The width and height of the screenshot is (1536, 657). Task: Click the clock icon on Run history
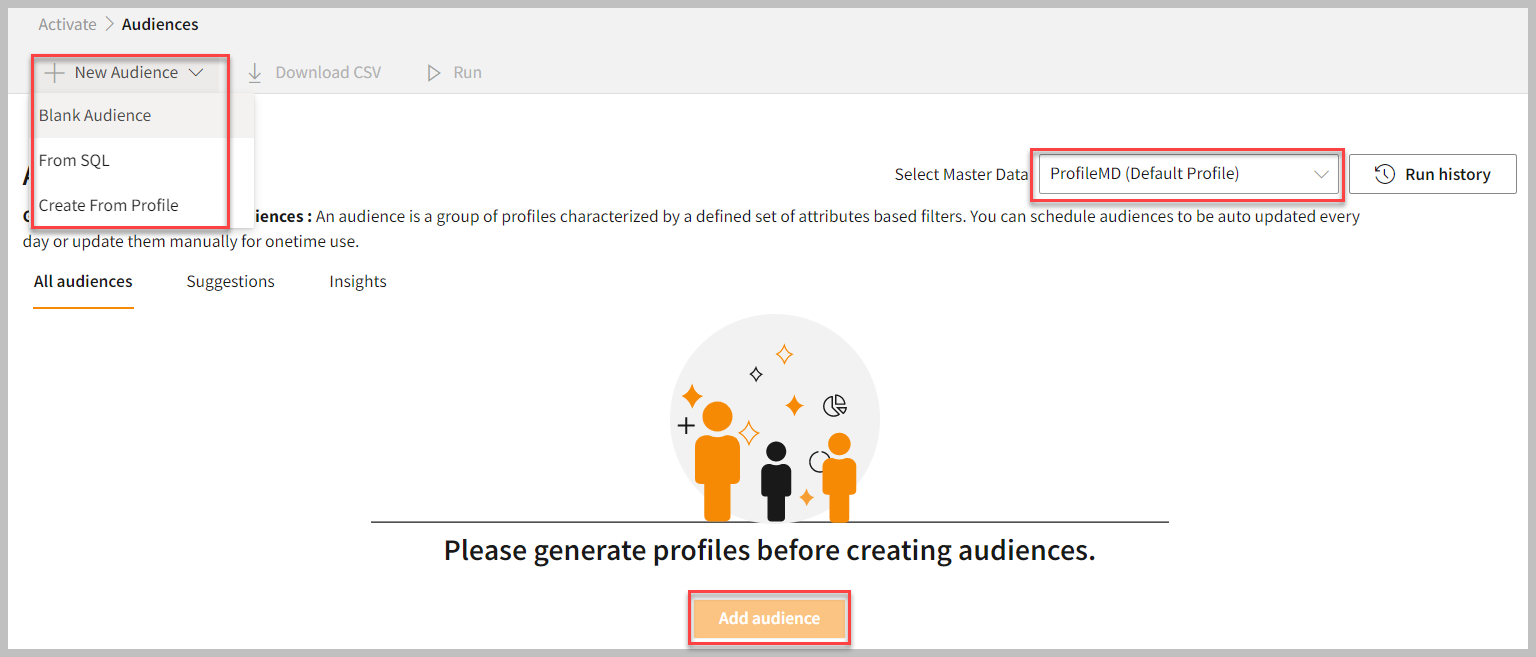1385,174
